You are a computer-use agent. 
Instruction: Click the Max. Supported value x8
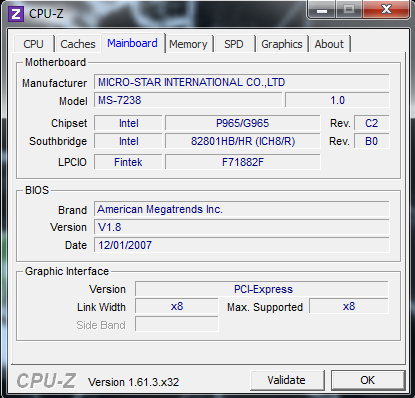click(x=349, y=306)
